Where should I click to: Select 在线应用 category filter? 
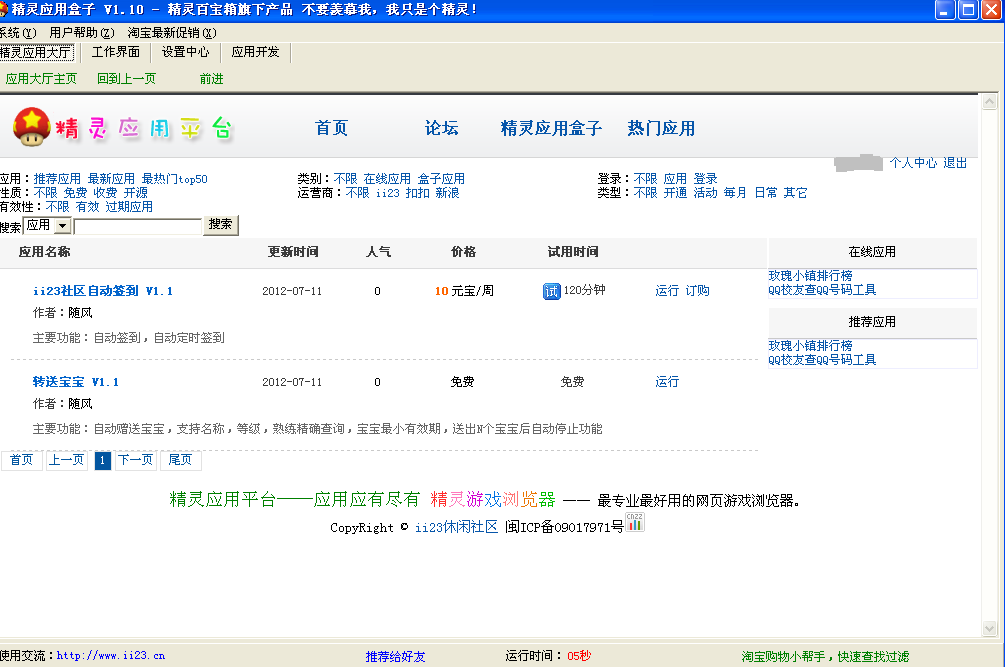[387, 179]
